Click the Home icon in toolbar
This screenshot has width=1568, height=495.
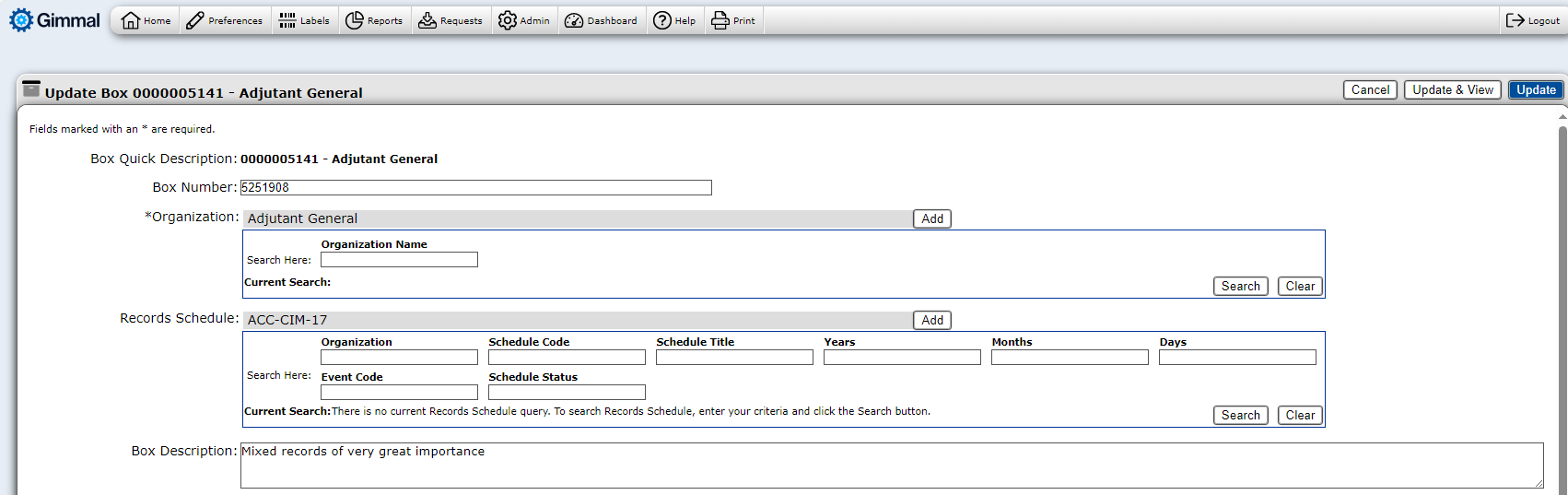131,20
